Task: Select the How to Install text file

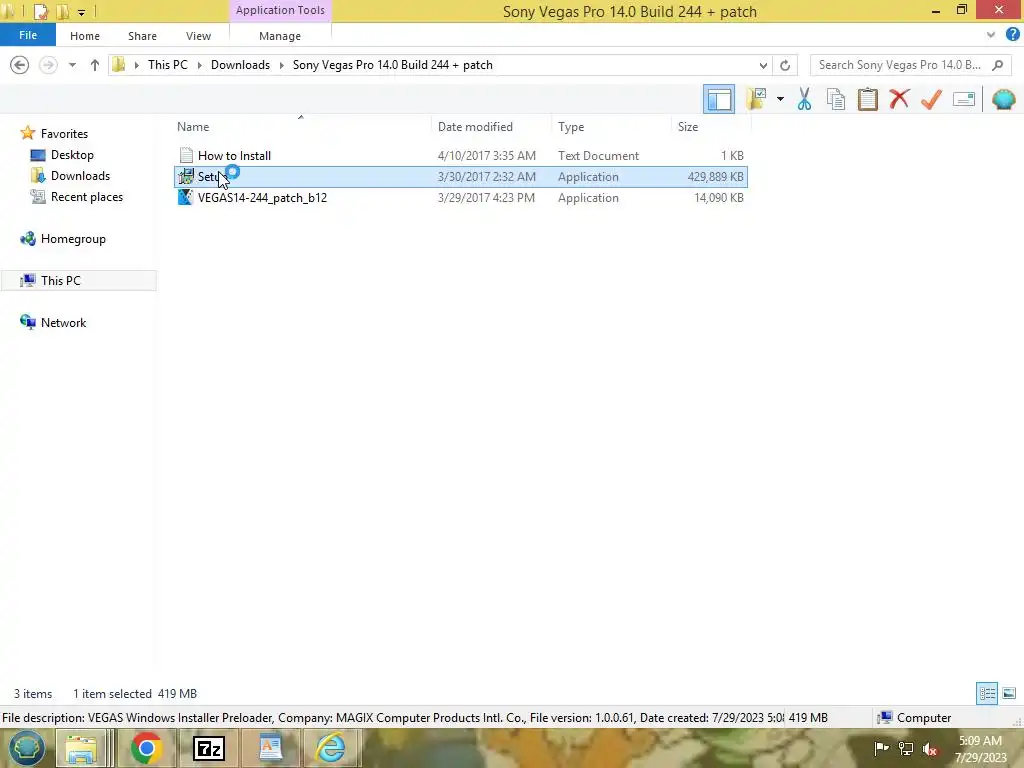Action: (461, 155)
